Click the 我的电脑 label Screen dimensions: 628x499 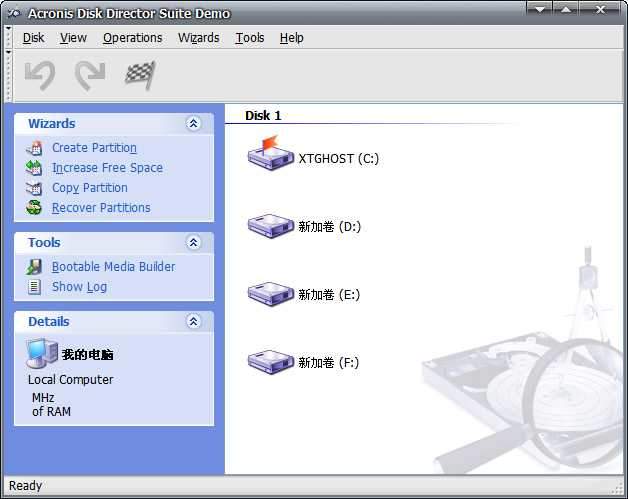tap(87, 354)
